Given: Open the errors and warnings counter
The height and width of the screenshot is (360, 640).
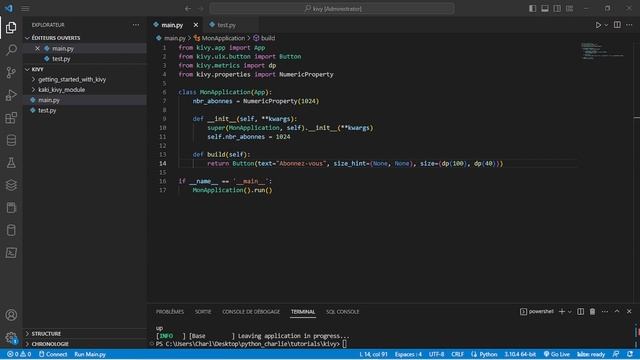Looking at the screenshot, I should (19, 354).
